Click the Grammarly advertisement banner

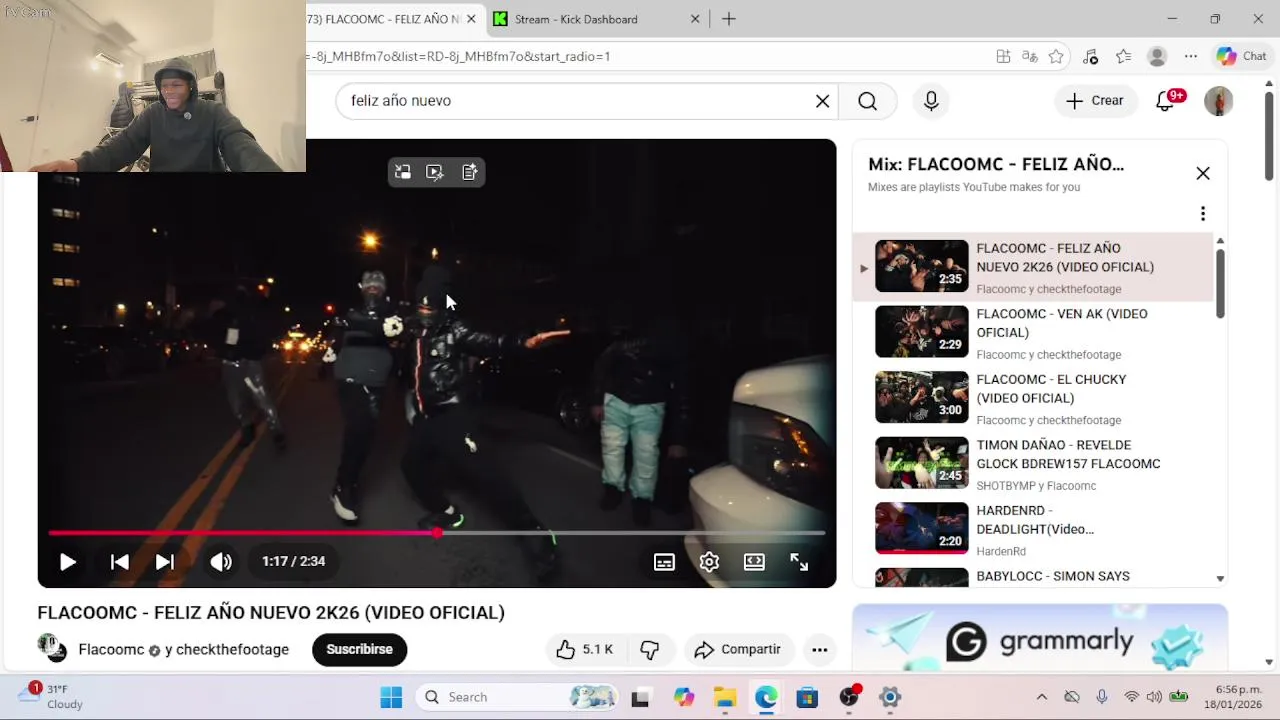[1040, 637]
